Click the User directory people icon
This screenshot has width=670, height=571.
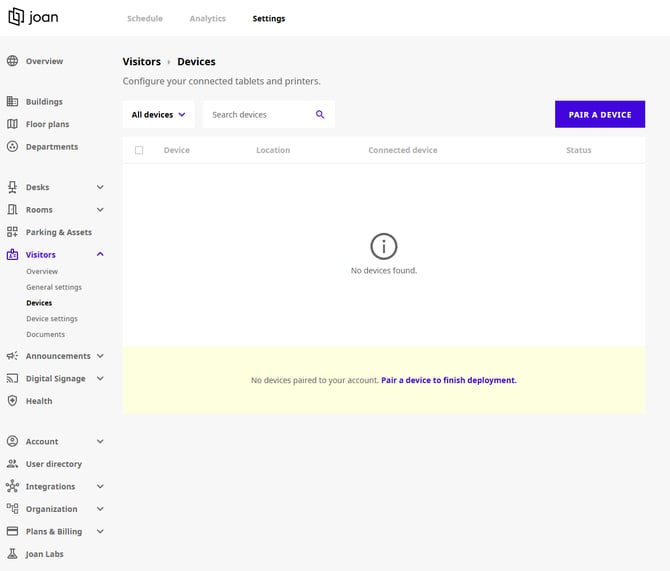(x=12, y=464)
